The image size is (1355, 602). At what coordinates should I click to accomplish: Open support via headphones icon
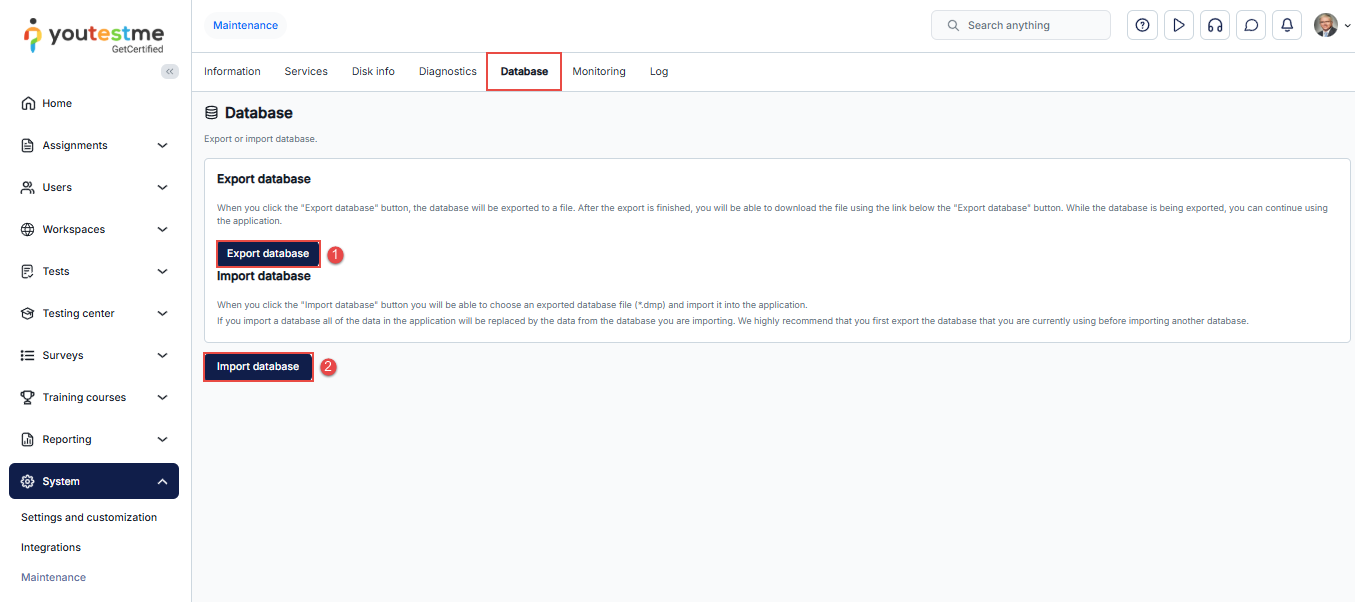pos(1215,25)
